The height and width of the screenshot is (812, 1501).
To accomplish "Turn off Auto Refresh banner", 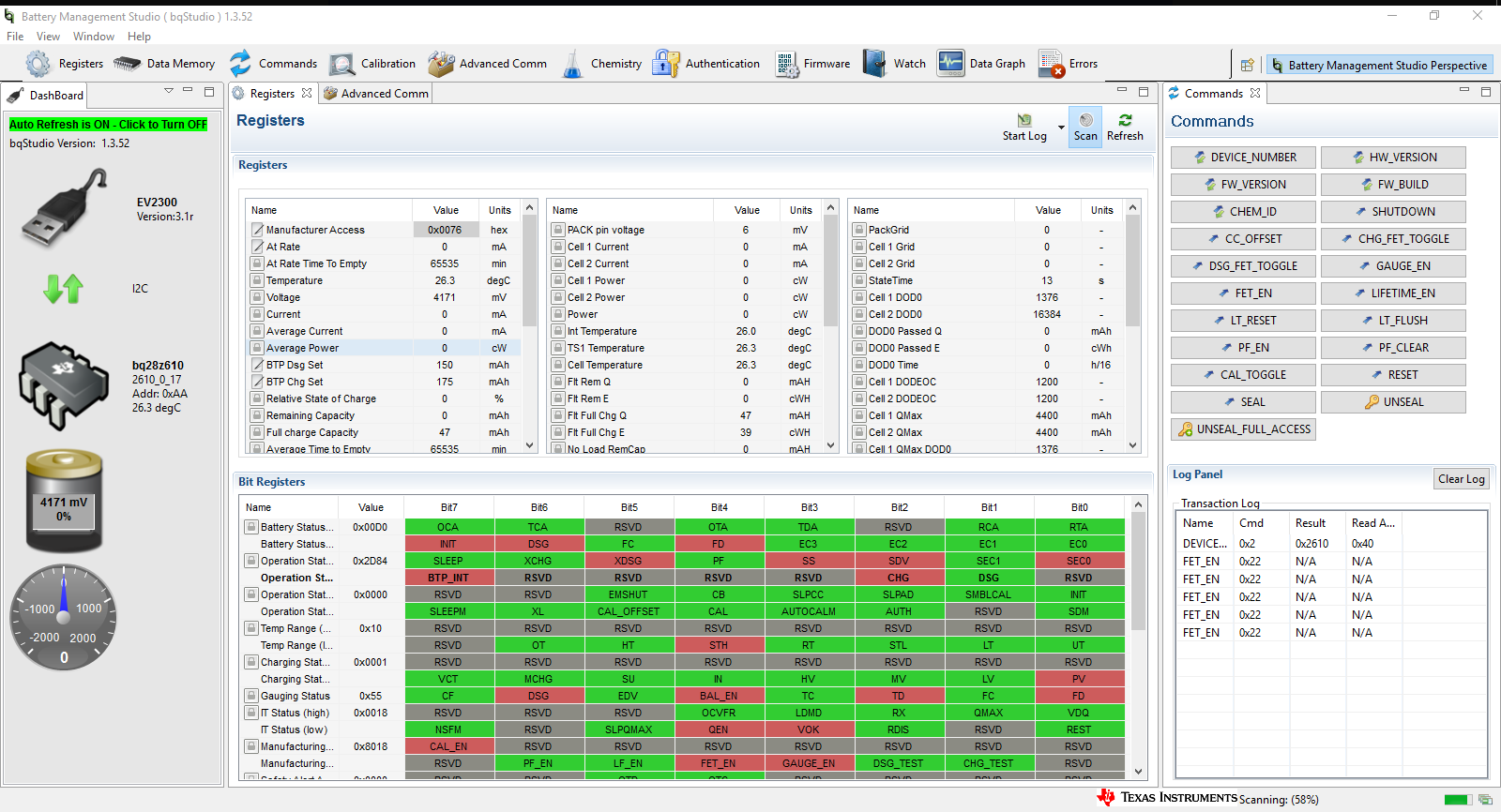I will click(x=108, y=124).
